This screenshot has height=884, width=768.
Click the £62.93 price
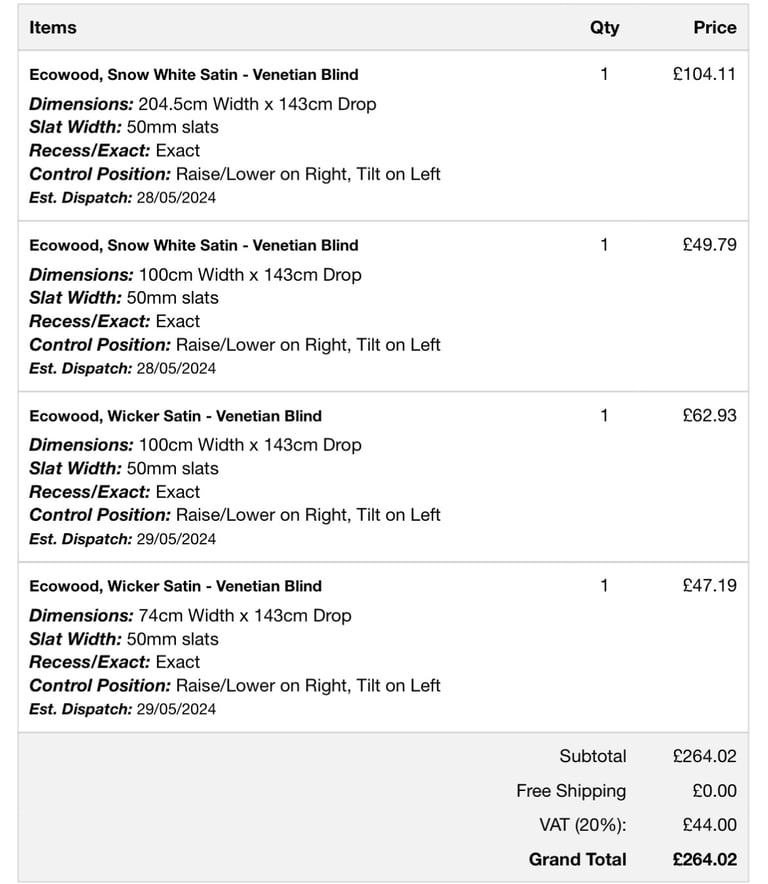pos(709,416)
